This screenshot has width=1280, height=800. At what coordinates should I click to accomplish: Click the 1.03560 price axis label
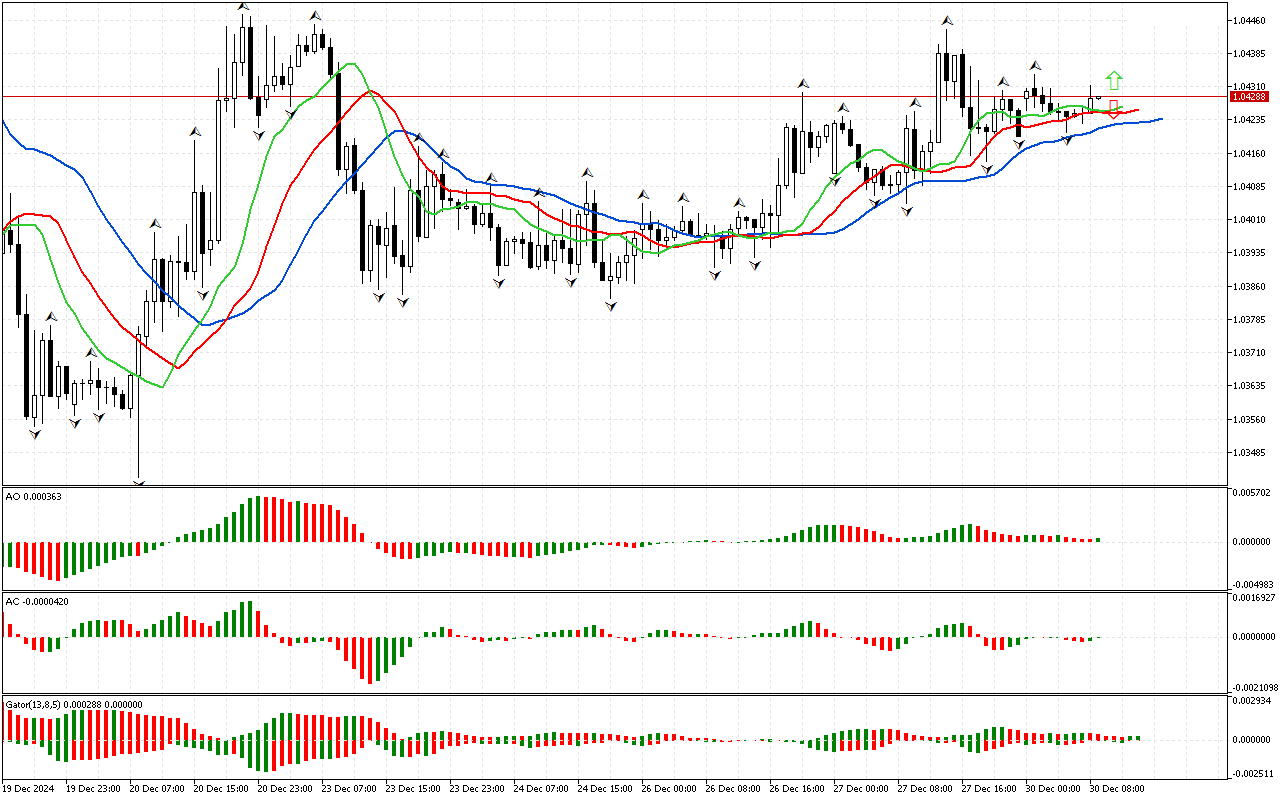pyautogui.click(x=1251, y=419)
